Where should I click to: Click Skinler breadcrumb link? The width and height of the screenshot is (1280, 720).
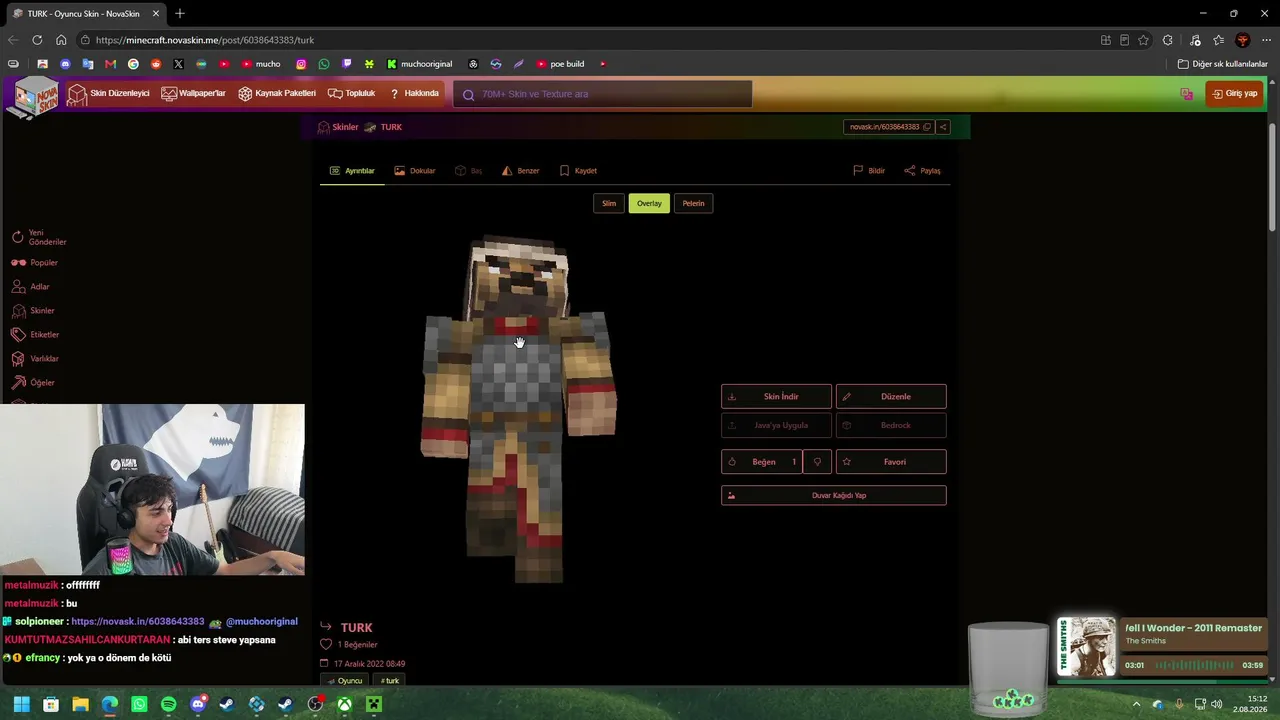pyautogui.click(x=338, y=127)
